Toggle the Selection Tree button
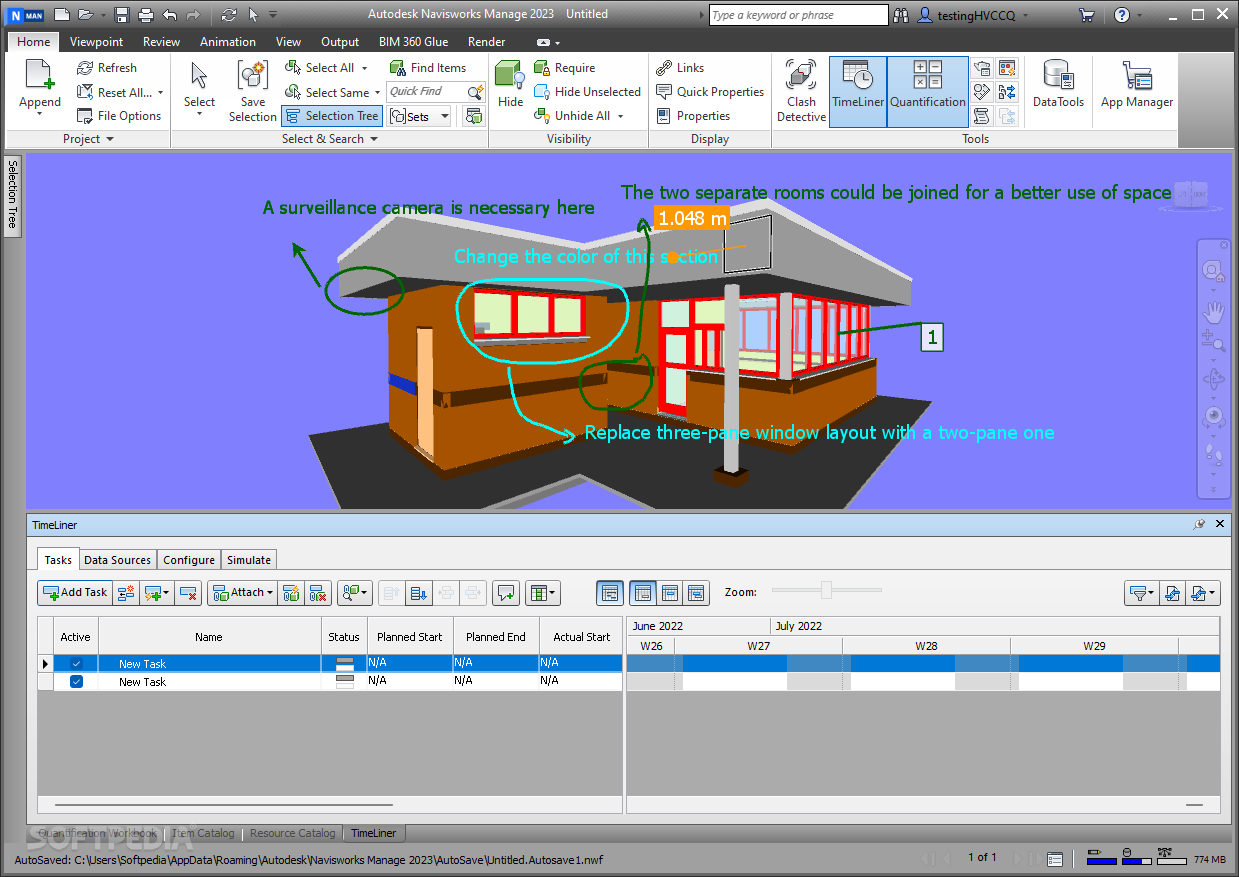Viewport: 1239px width, 877px height. pos(331,116)
